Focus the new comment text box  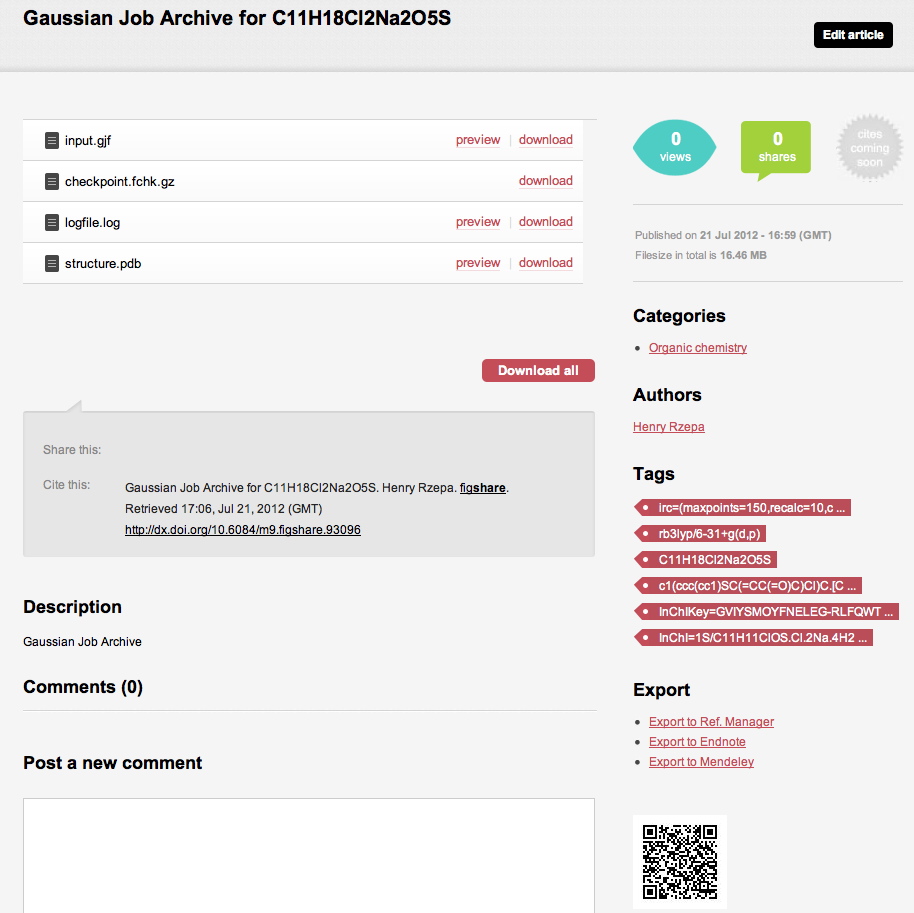(308, 854)
